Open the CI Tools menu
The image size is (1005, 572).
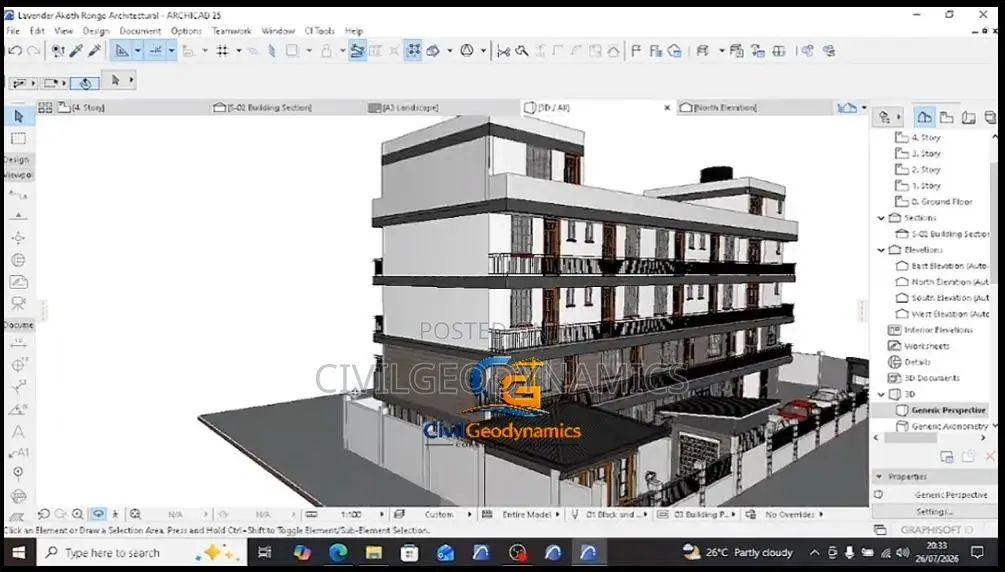pos(319,31)
